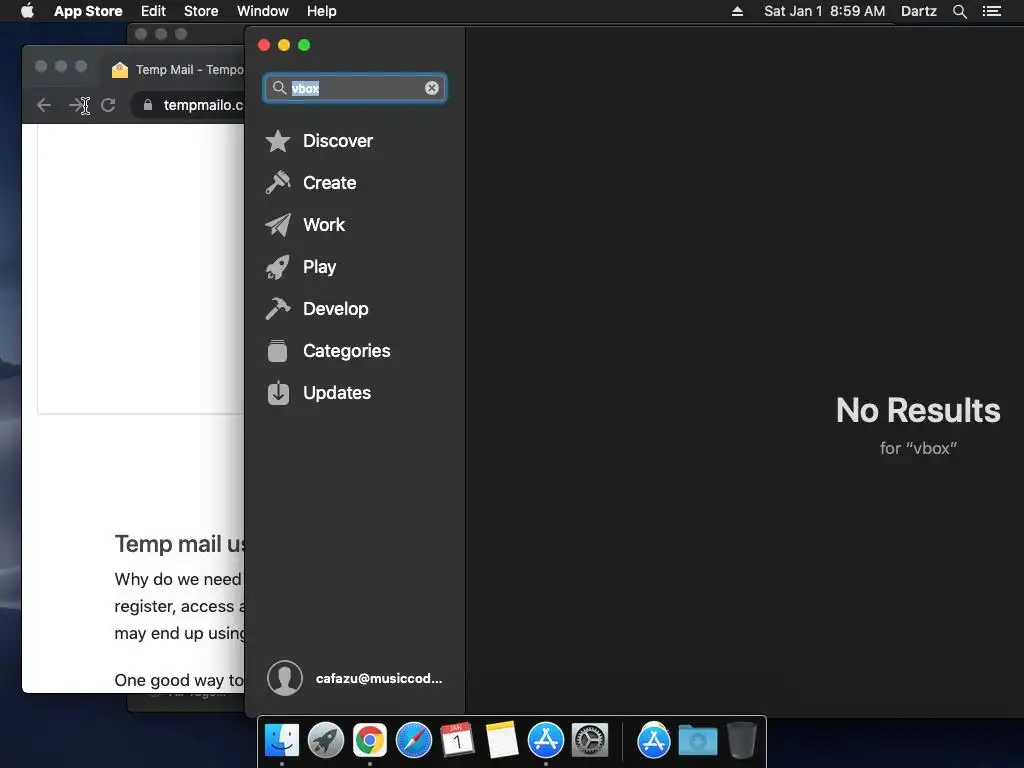Open the Edit menu
1024x768 pixels.
point(153,11)
